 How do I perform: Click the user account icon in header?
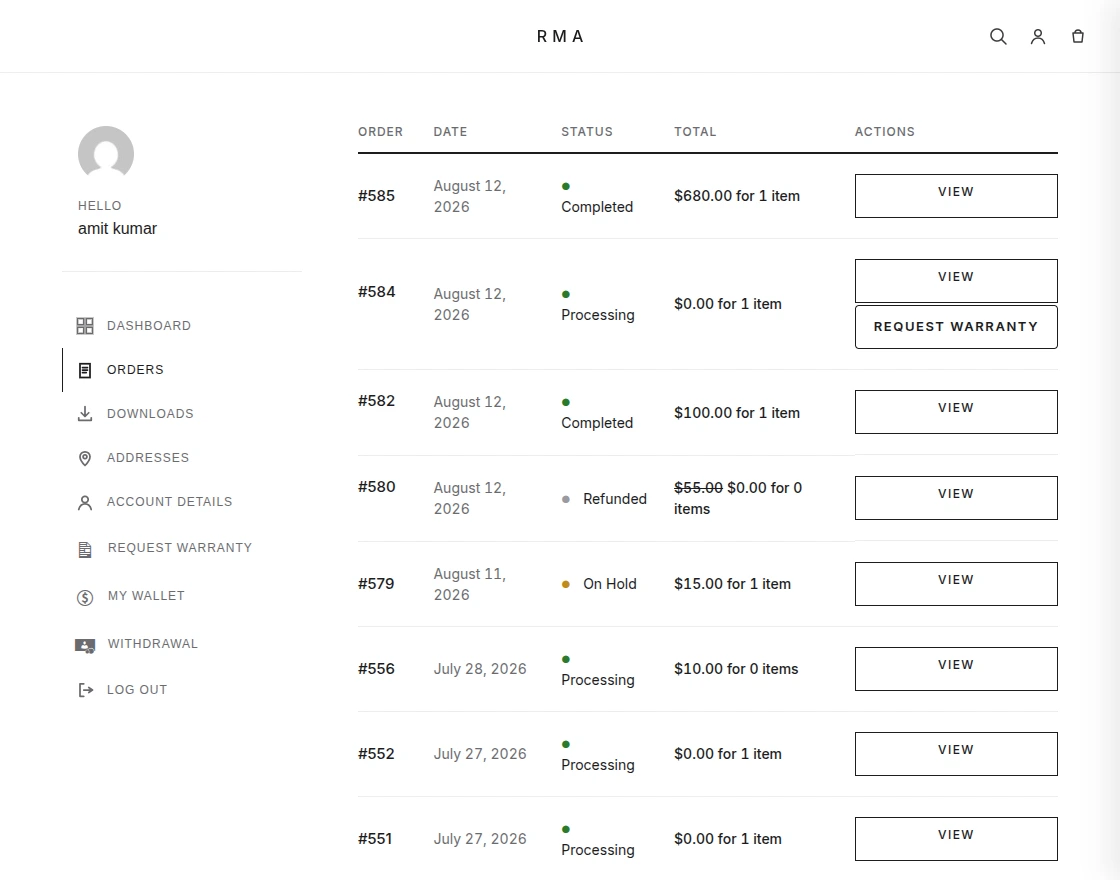click(1038, 36)
